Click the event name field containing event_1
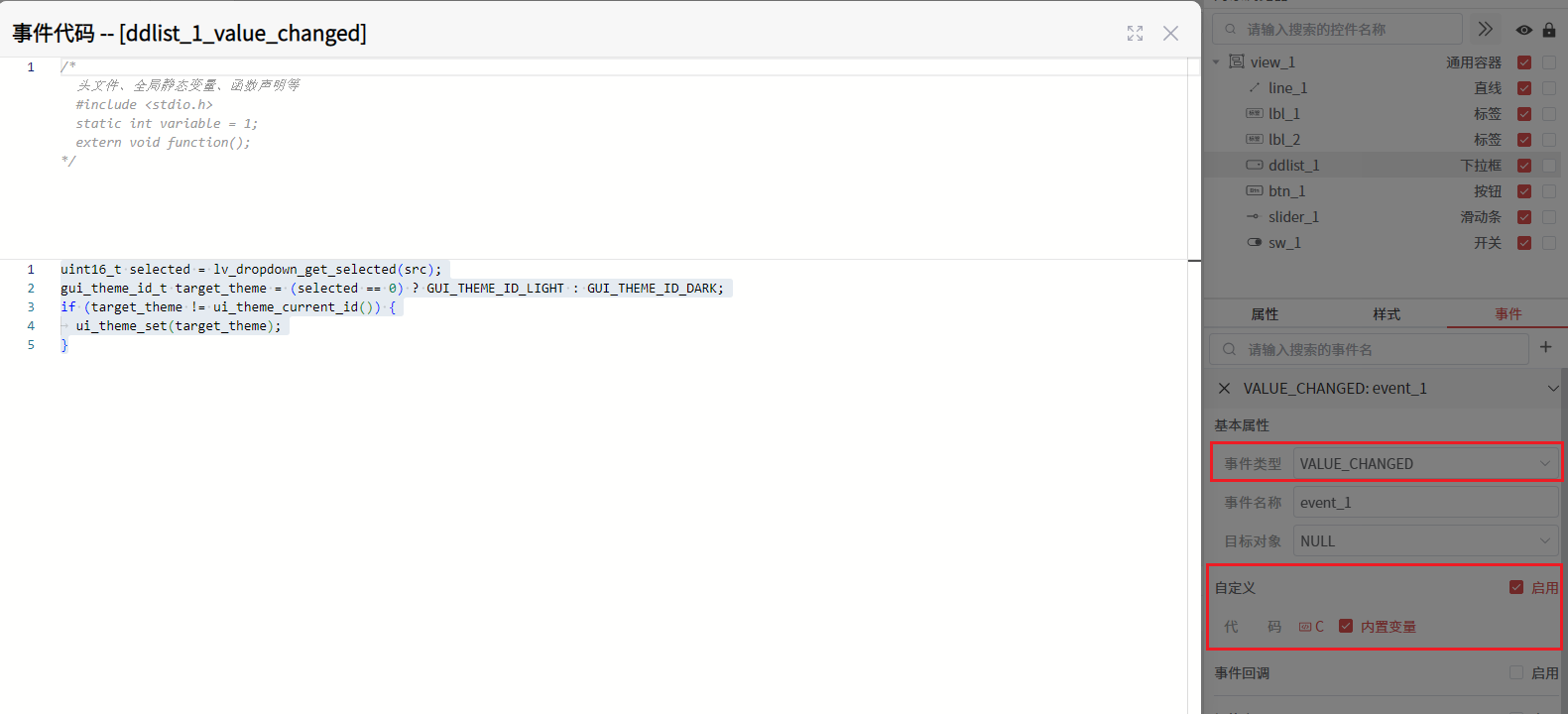Image resolution: width=1568 pixels, height=714 pixels. click(1425, 503)
